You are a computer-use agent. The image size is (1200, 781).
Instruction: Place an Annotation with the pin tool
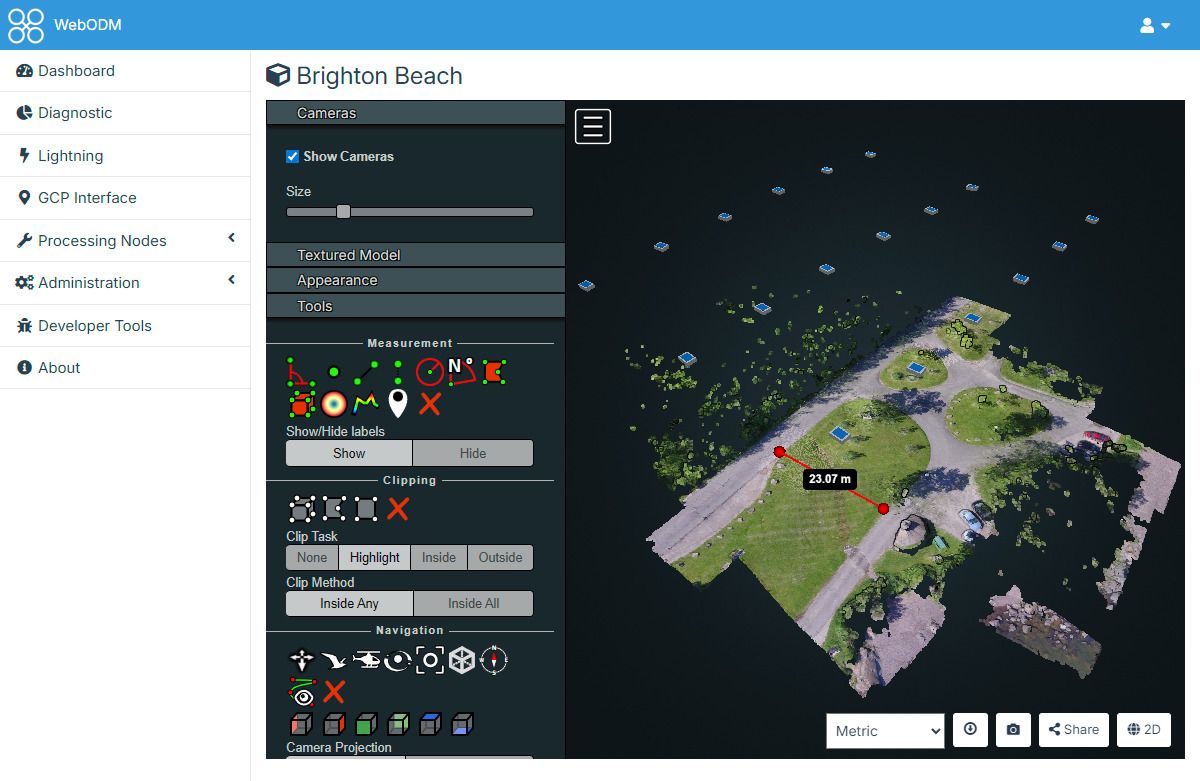(396, 404)
